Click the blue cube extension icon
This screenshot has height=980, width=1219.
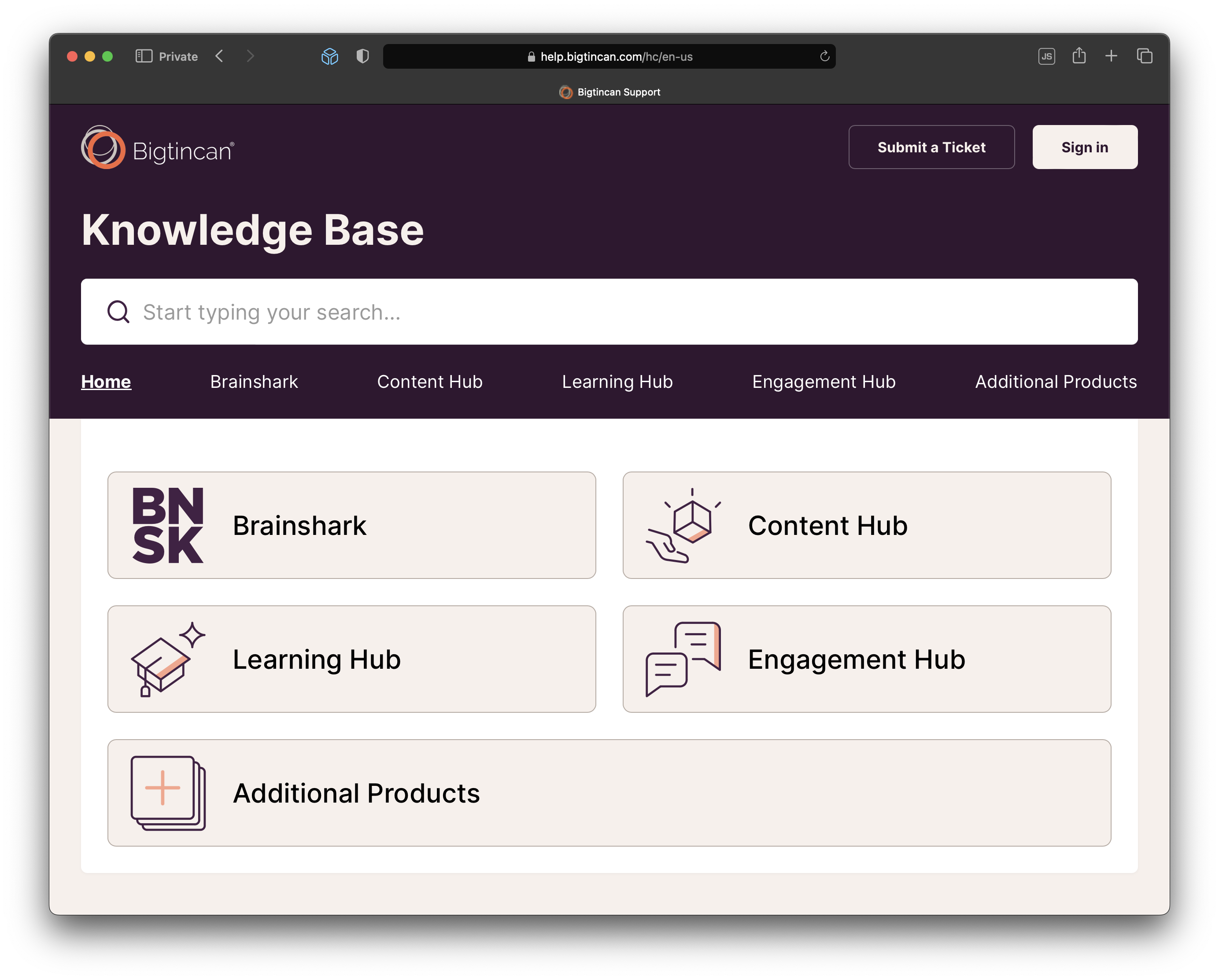click(x=329, y=56)
